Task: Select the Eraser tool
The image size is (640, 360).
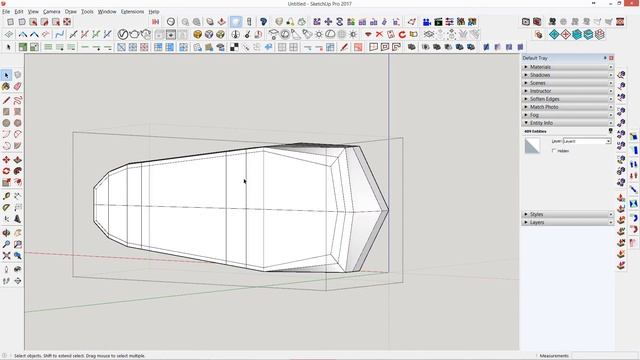Action: (18, 87)
